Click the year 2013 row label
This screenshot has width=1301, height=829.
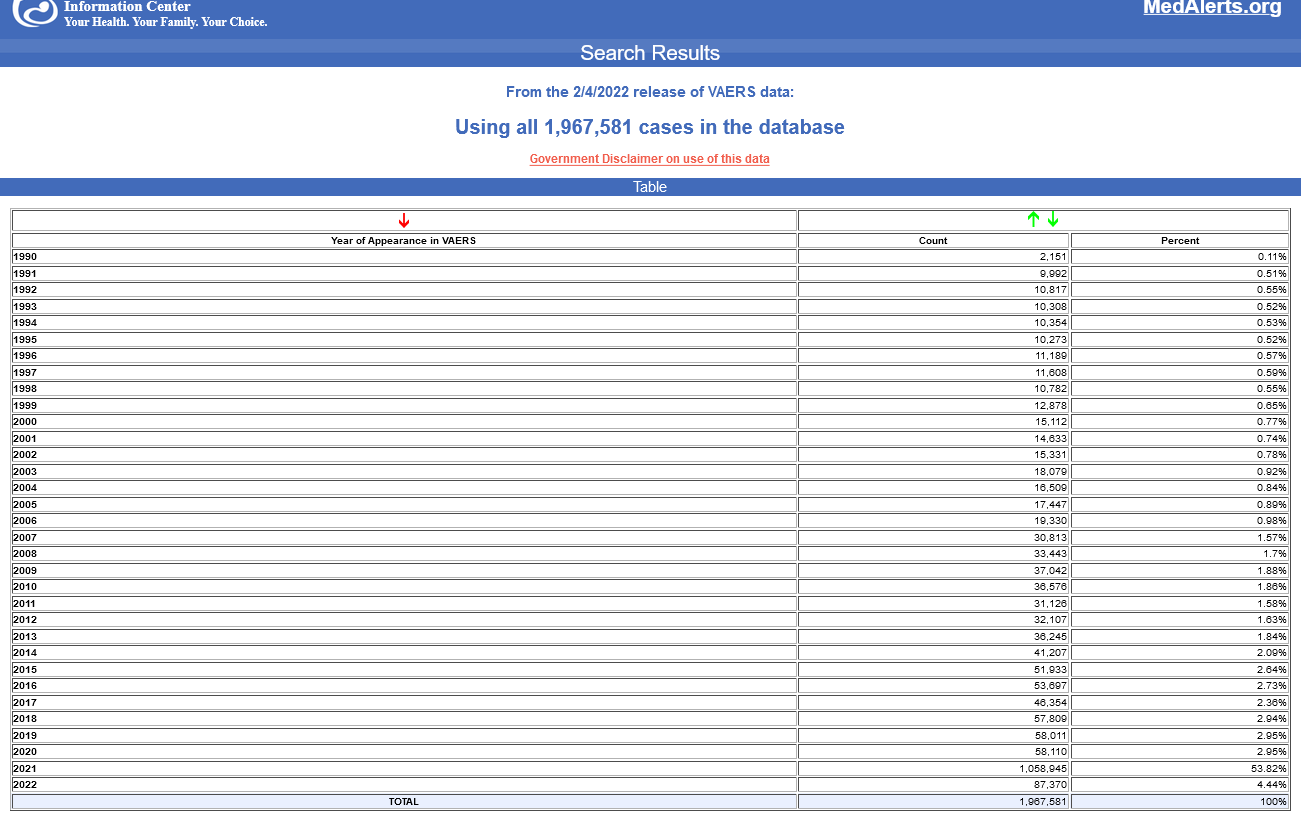(25, 636)
